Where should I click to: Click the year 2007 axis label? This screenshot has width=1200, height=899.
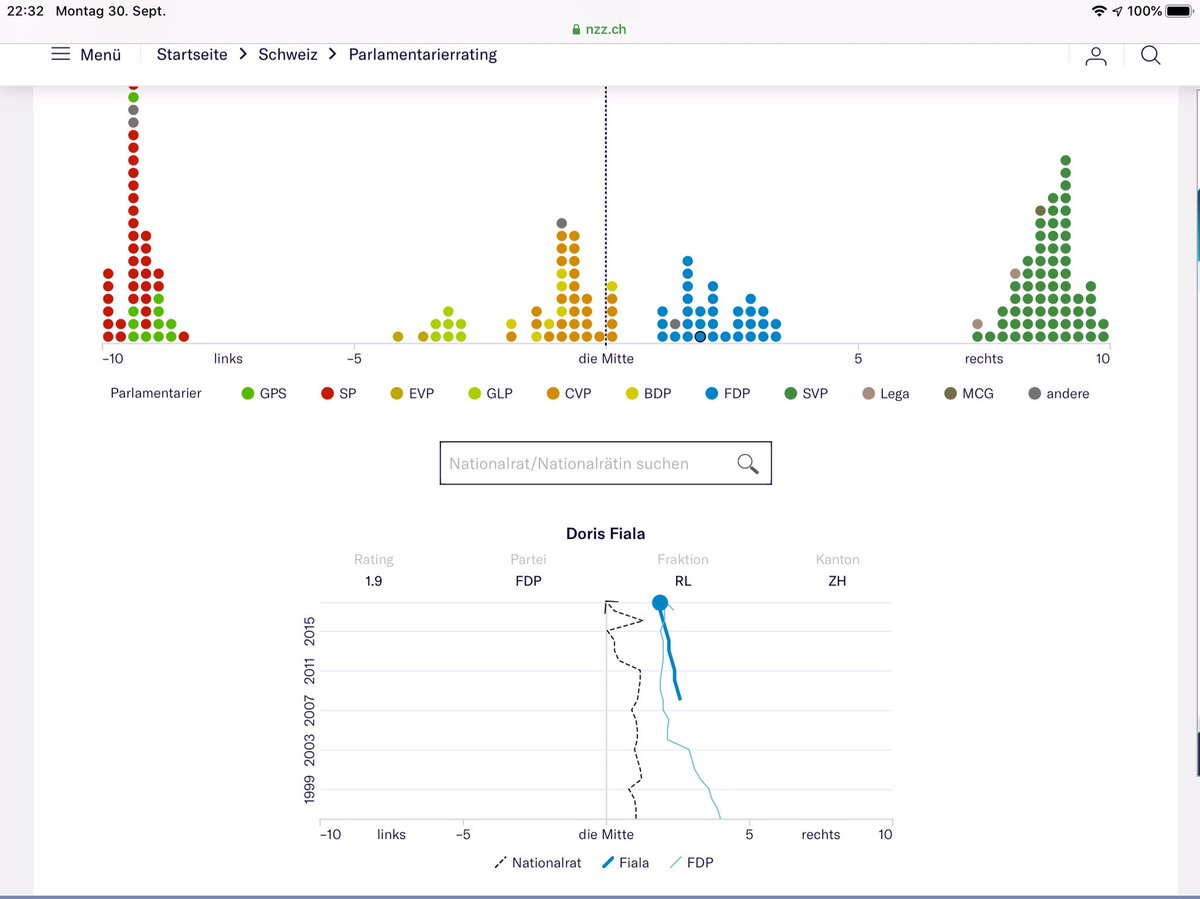click(310, 711)
